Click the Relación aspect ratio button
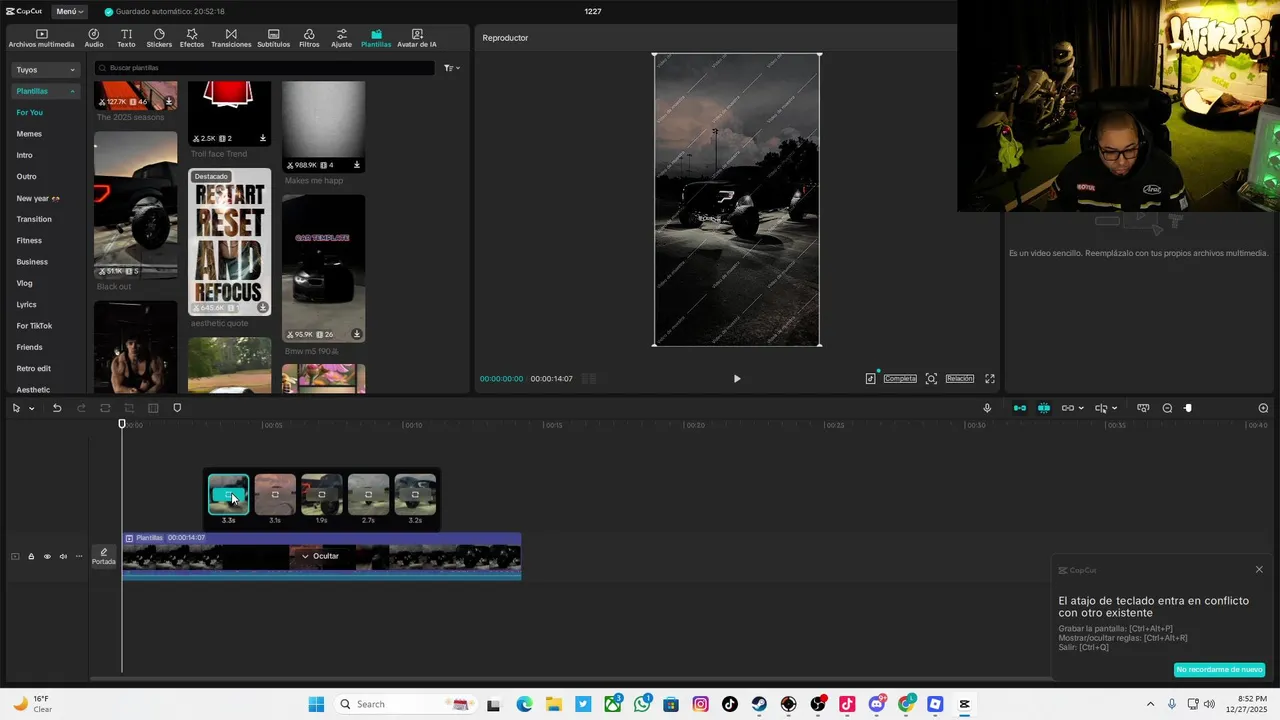The image size is (1280, 720). pos(960,379)
